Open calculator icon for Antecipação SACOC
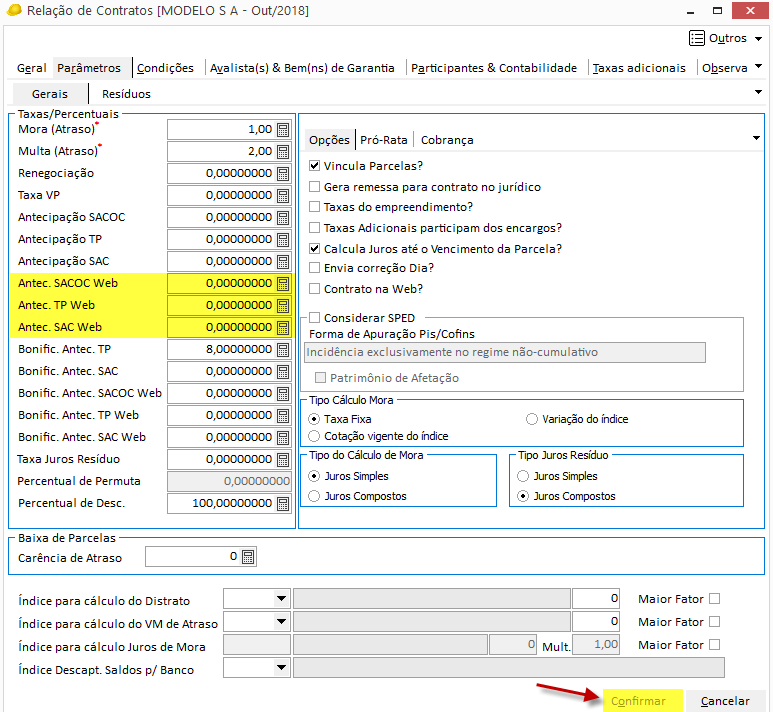The image size is (773, 712). coord(283,217)
